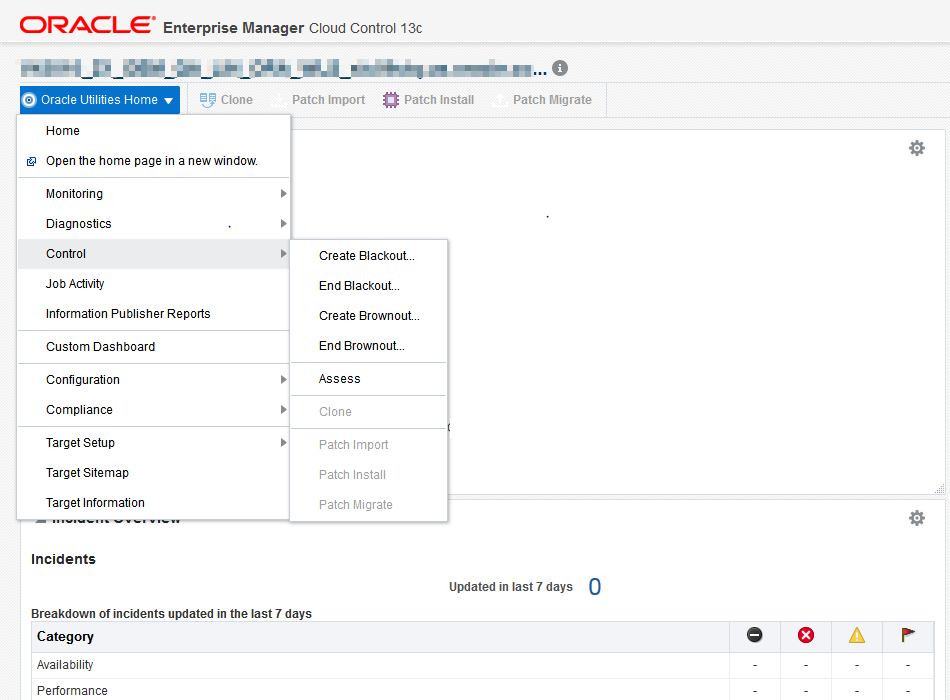Click the Performance row label

(72, 691)
